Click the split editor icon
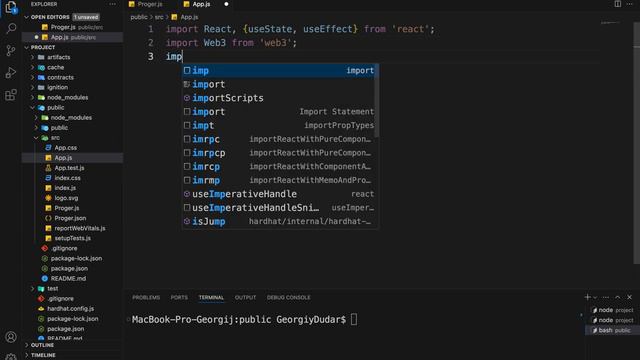 pyautogui.click(x=618, y=4)
